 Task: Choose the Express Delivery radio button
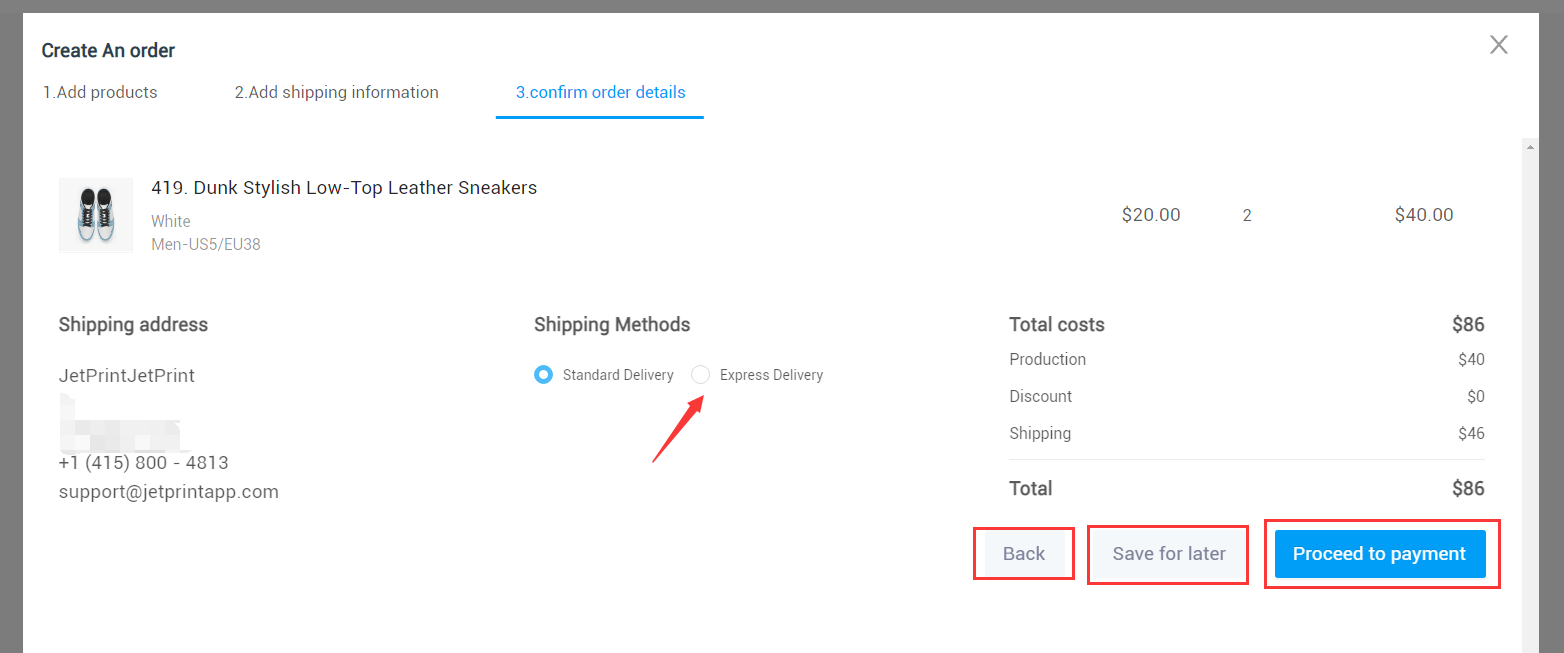pyautogui.click(x=701, y=375)
